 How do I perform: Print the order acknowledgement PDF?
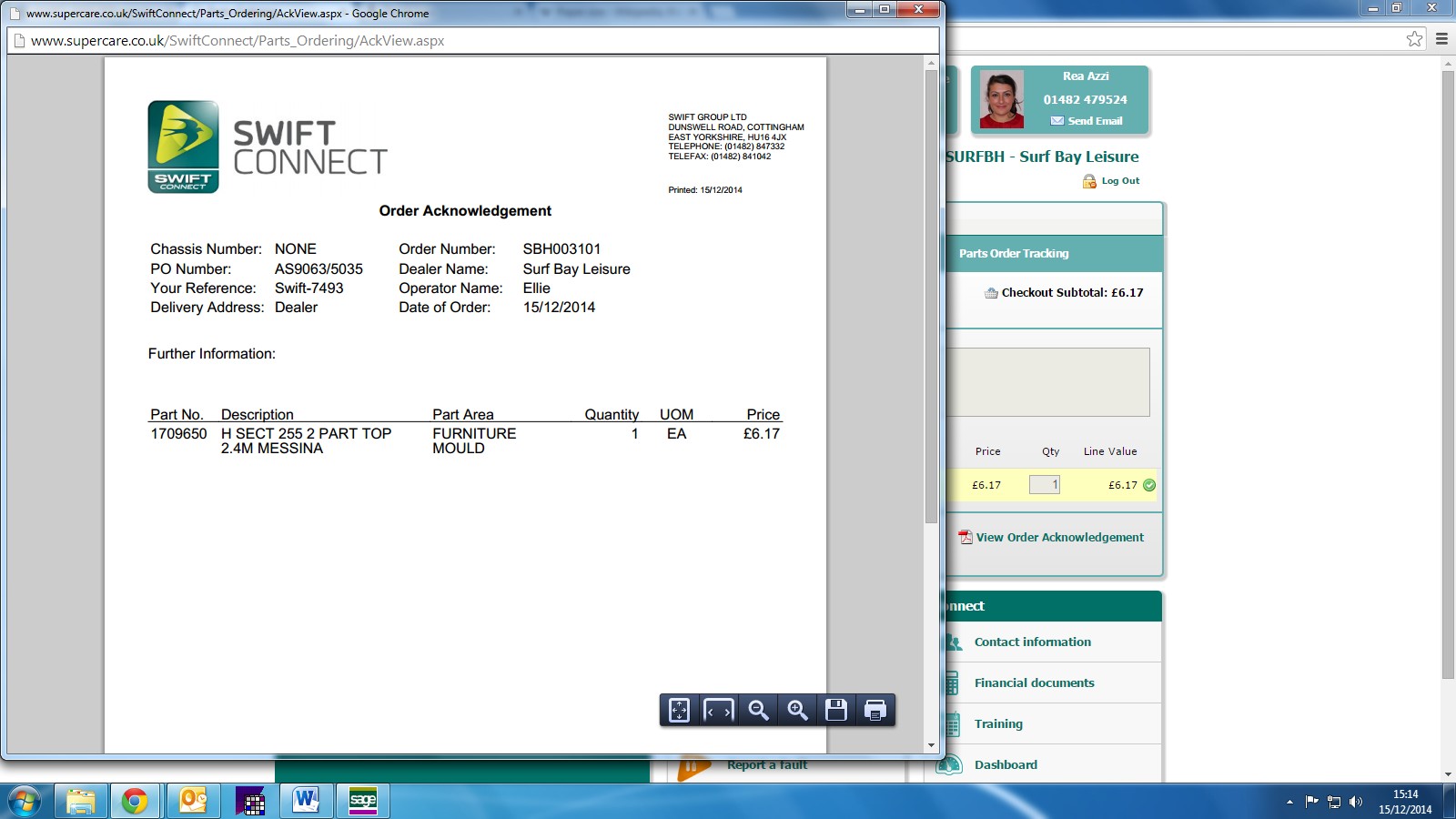(875, 710)
